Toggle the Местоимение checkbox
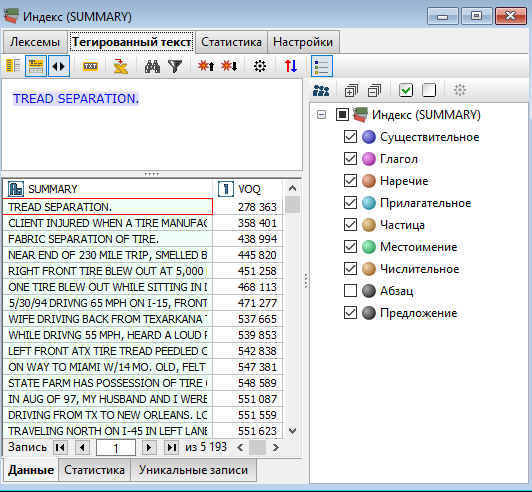The image size is (532, 492). [x=350, y=247]
